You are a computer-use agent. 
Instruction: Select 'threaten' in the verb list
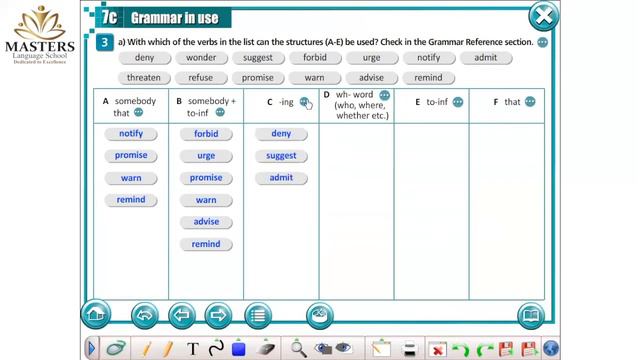[144, 78]
